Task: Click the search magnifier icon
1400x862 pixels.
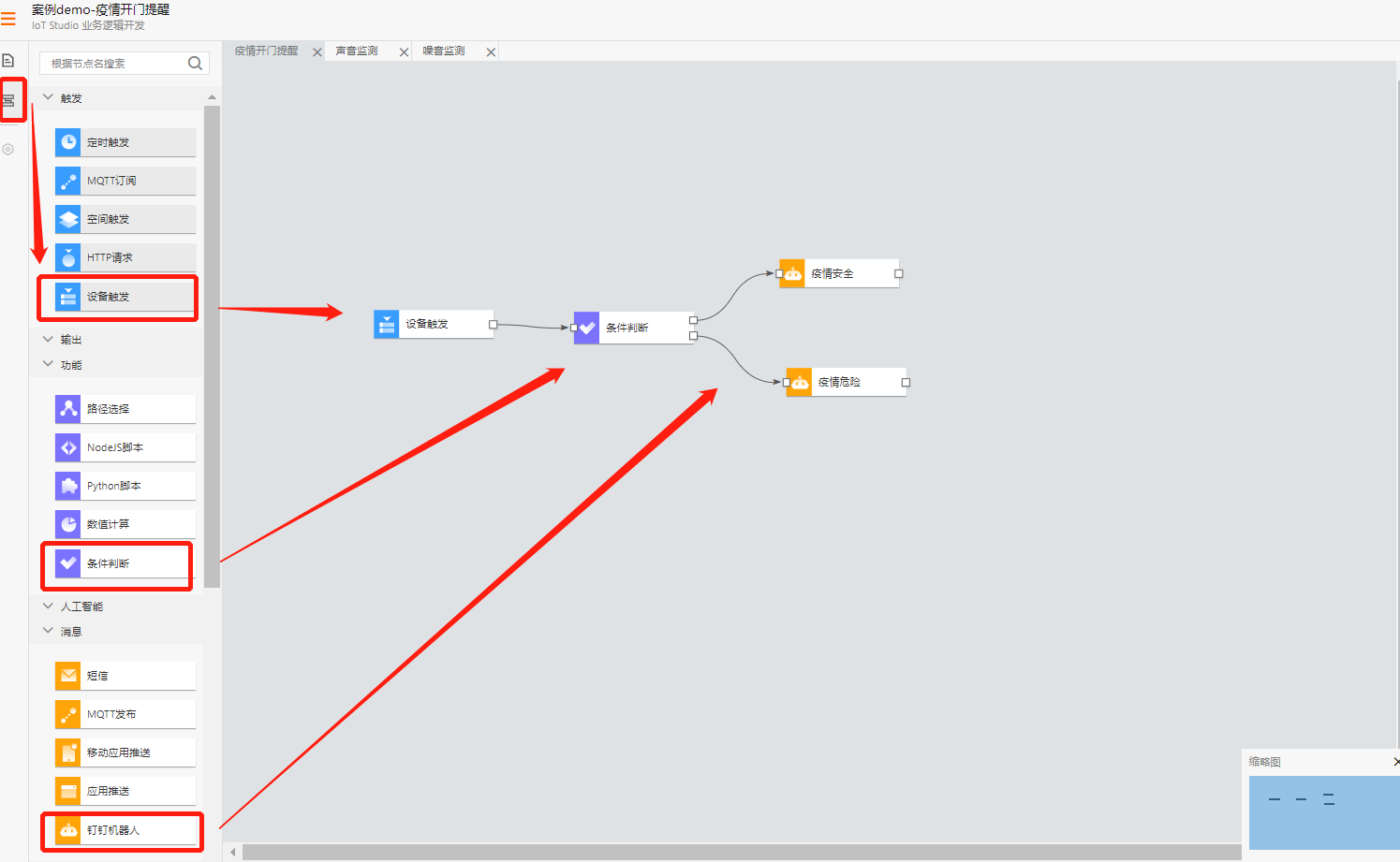Action: click(x=195, y=64)
